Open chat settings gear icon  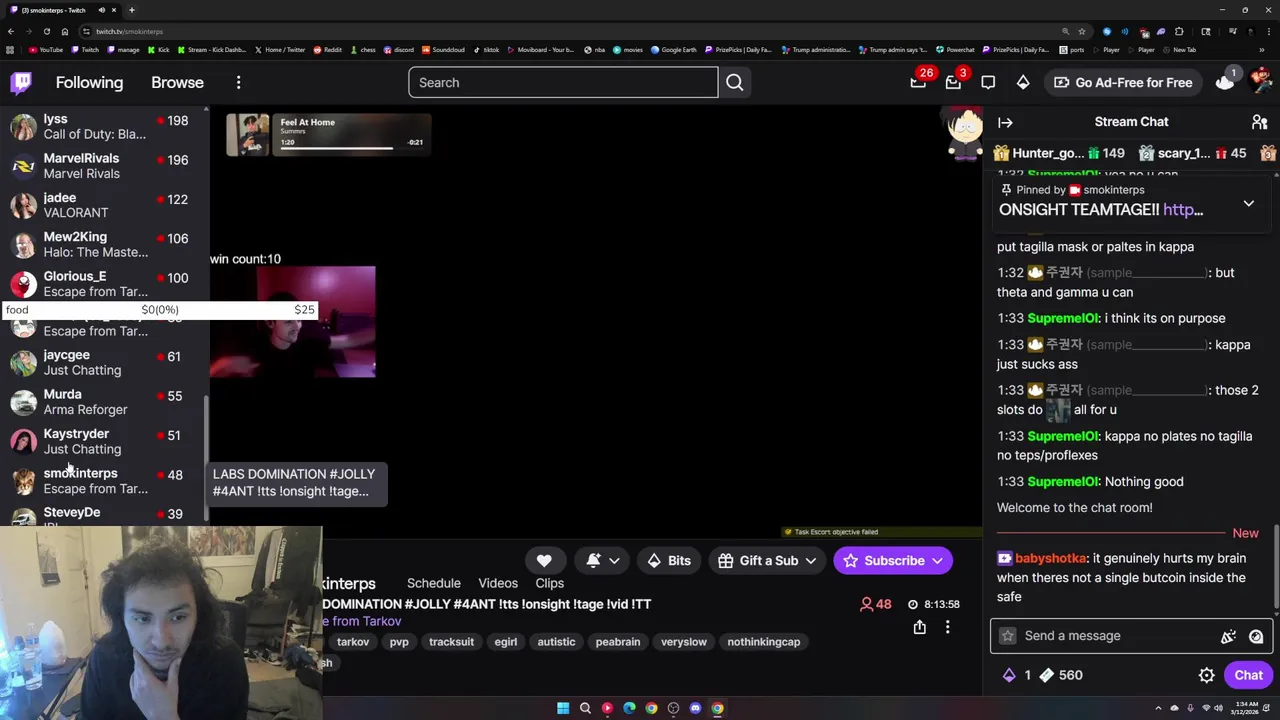(x=1207, y=675)
